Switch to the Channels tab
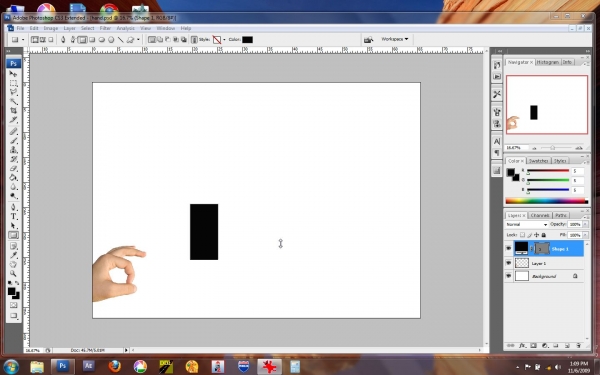The width and height of the screenshot is (600, 375). coord(540,215)
